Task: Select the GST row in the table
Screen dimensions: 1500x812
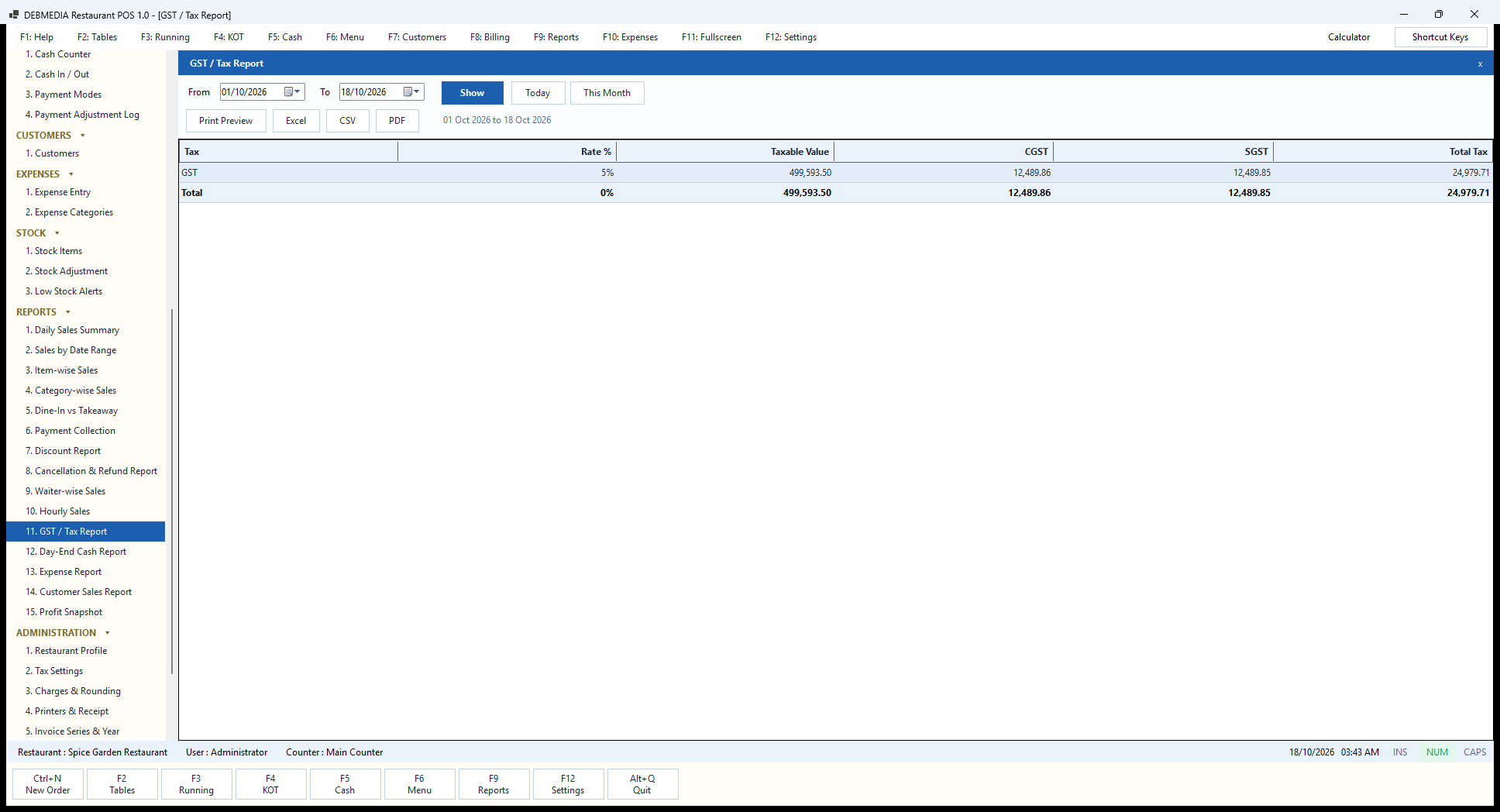Action: click(835, 173)
